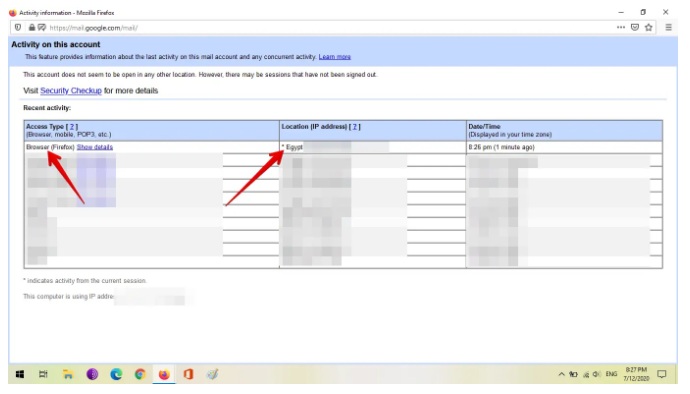This screenshot has height=394, width=690.
Task: Open File Explorer from the taskbar
Action: click(68, 374)
